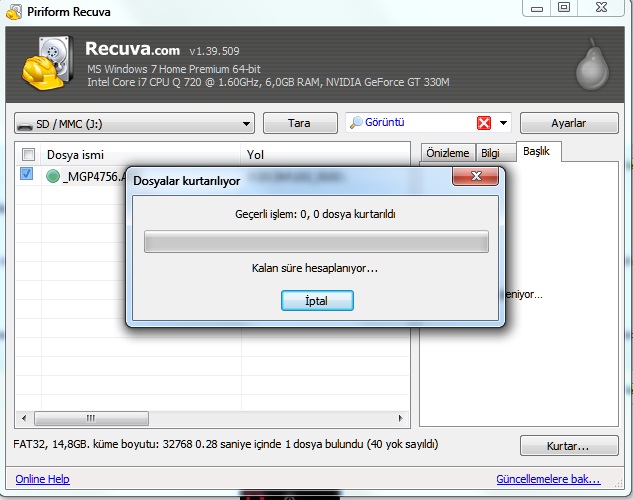Image resolution: width=633 pixels, height=500 pixels.
Task: Click the Kurtar... recover button
Action: (x=569, y=446)
